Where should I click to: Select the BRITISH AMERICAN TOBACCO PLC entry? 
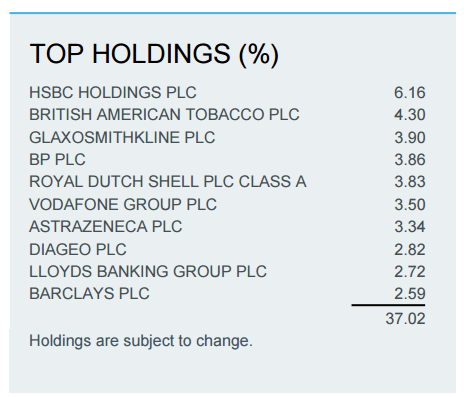pos(164,114)
